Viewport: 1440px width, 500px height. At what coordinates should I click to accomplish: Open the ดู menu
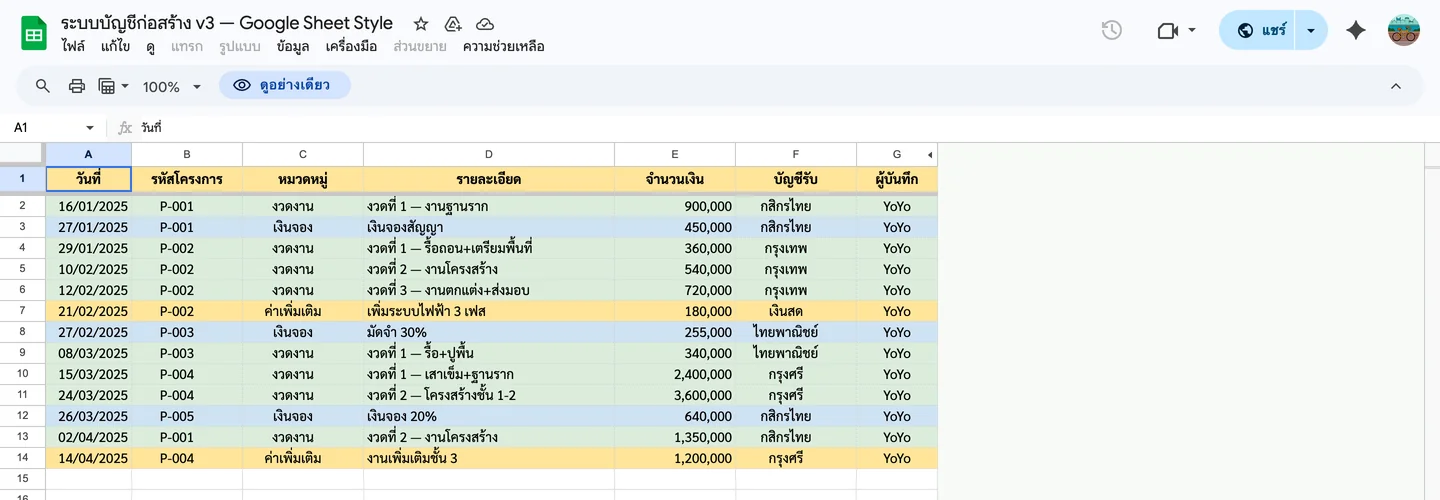click(x=150, y=46)
